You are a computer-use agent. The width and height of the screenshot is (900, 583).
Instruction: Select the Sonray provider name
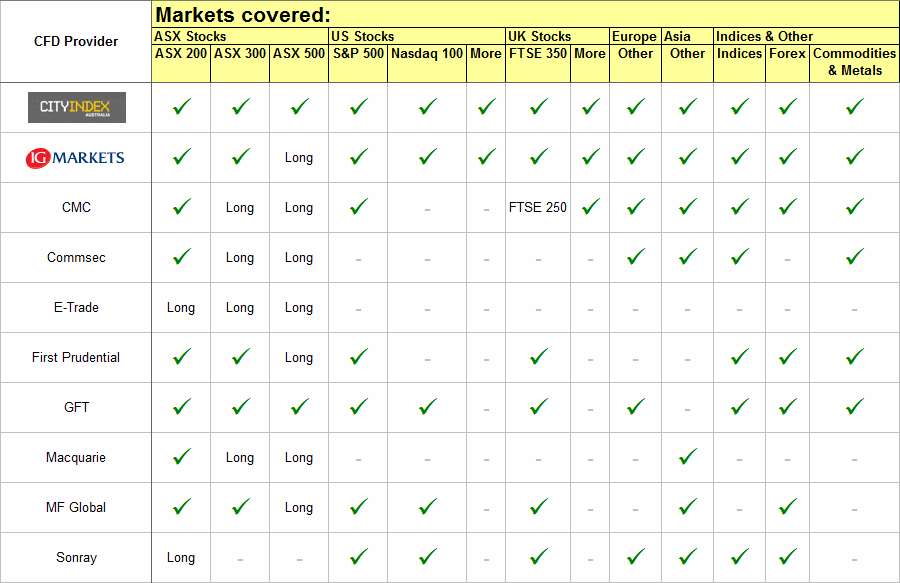tap(76, 557)
